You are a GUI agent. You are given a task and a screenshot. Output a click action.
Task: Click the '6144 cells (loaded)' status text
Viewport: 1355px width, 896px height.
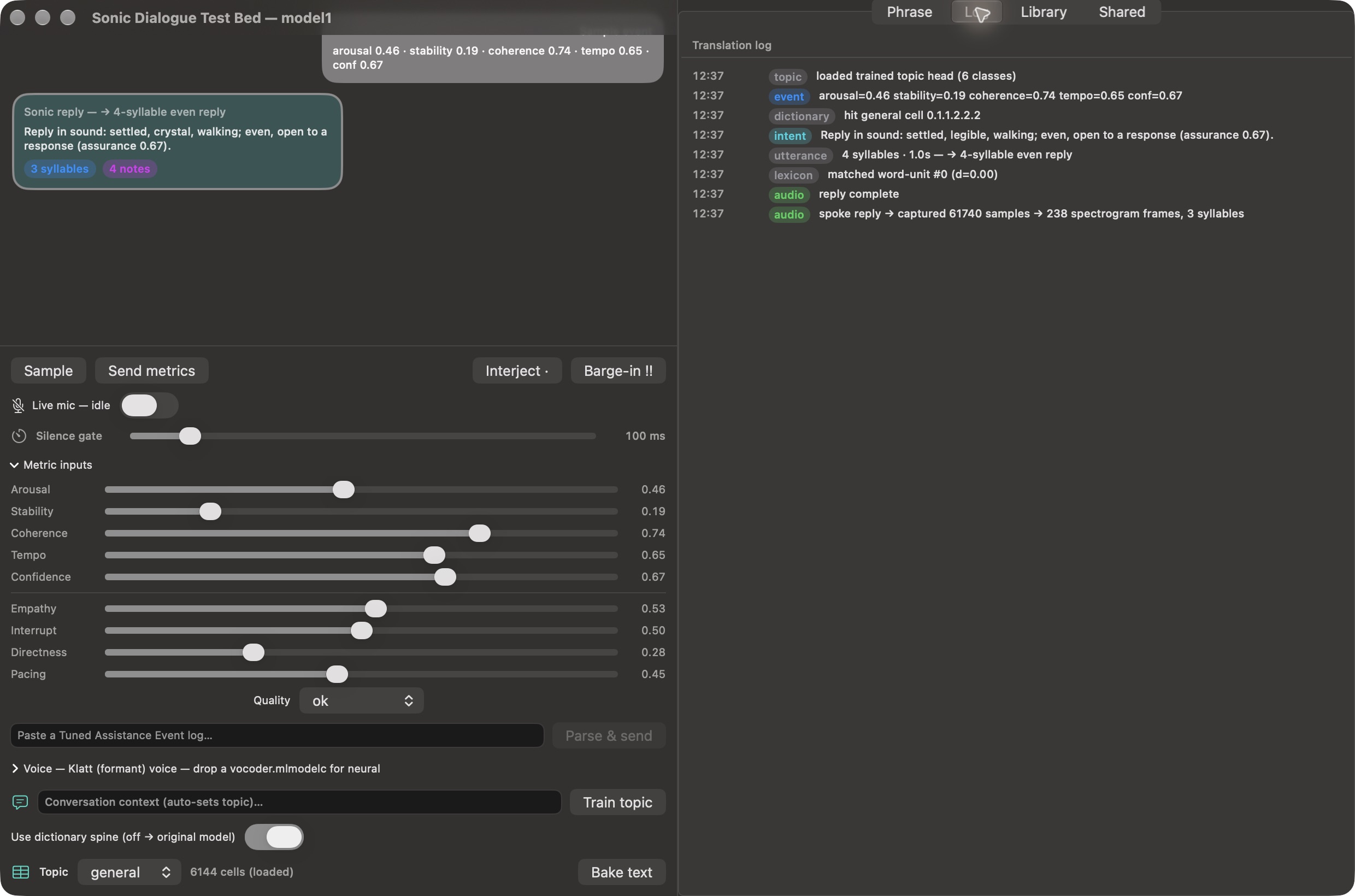[241, 872]
